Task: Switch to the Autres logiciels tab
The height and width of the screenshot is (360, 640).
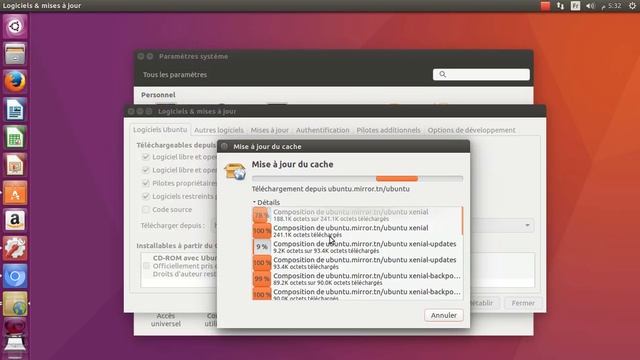Action: [219, 130]
